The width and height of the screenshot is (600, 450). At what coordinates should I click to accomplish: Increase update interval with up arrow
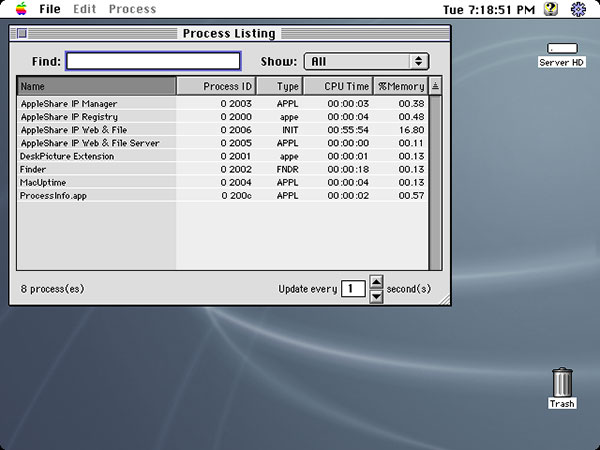point(376,282)
